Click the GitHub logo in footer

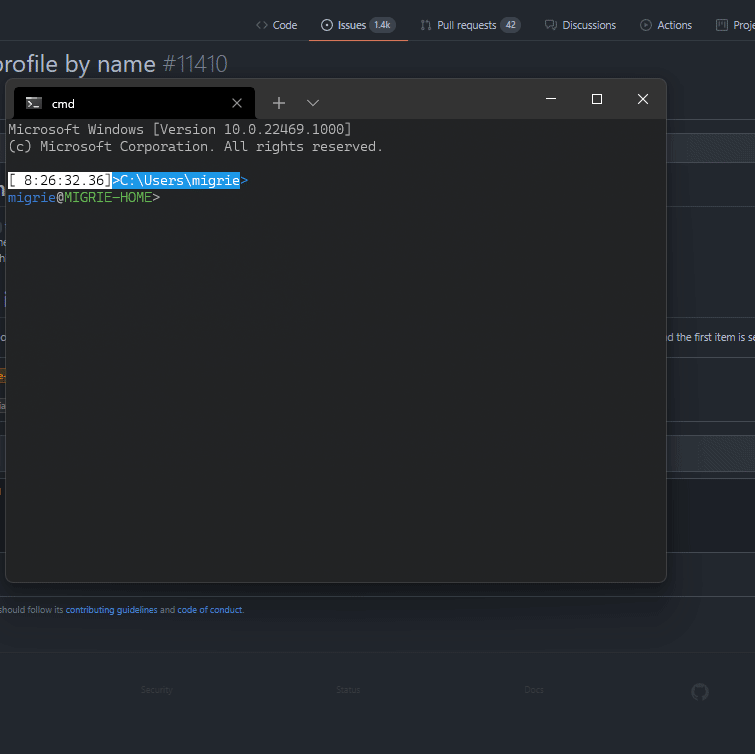click(x=700, y=692)
